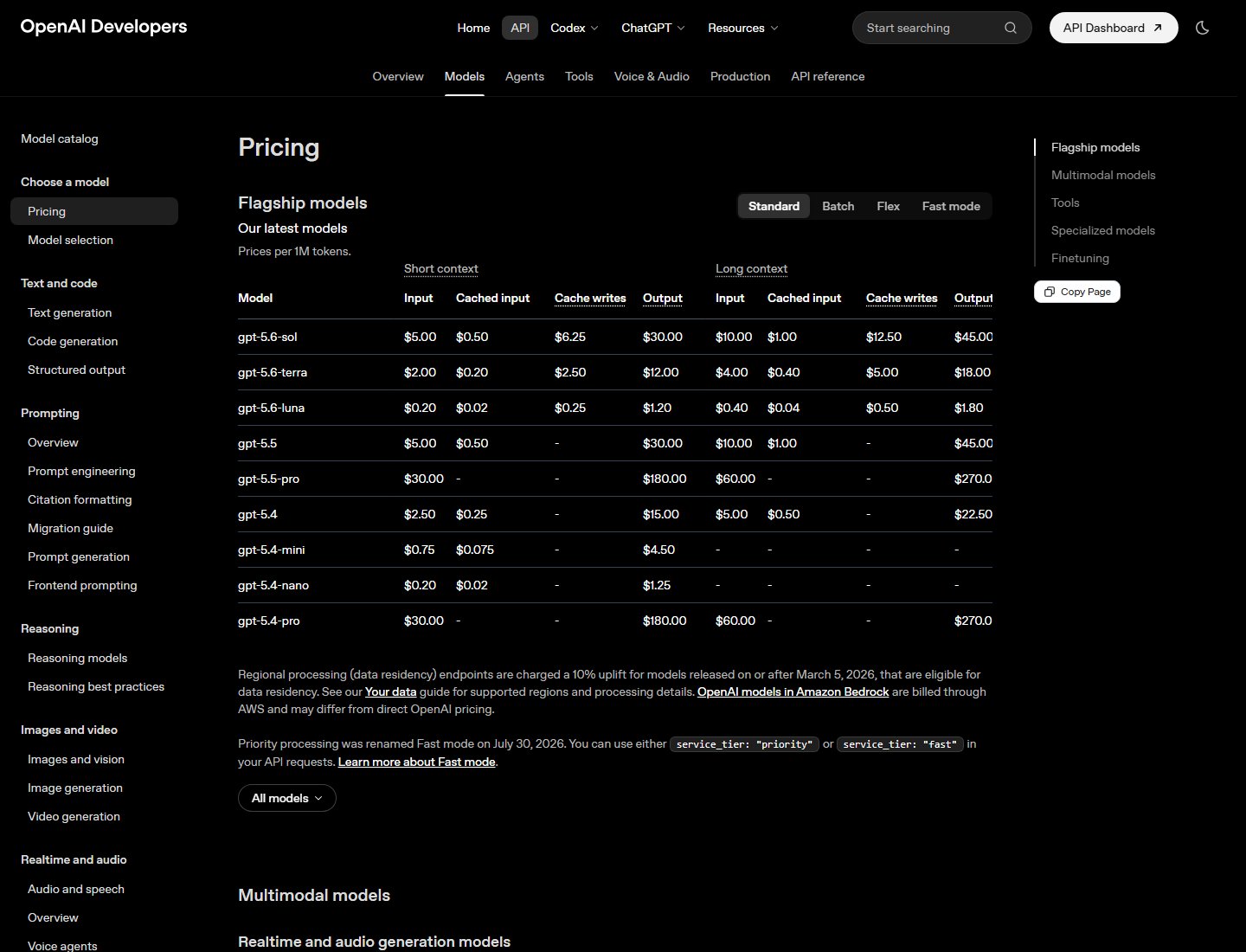Select the API nav item

point(520,28)
